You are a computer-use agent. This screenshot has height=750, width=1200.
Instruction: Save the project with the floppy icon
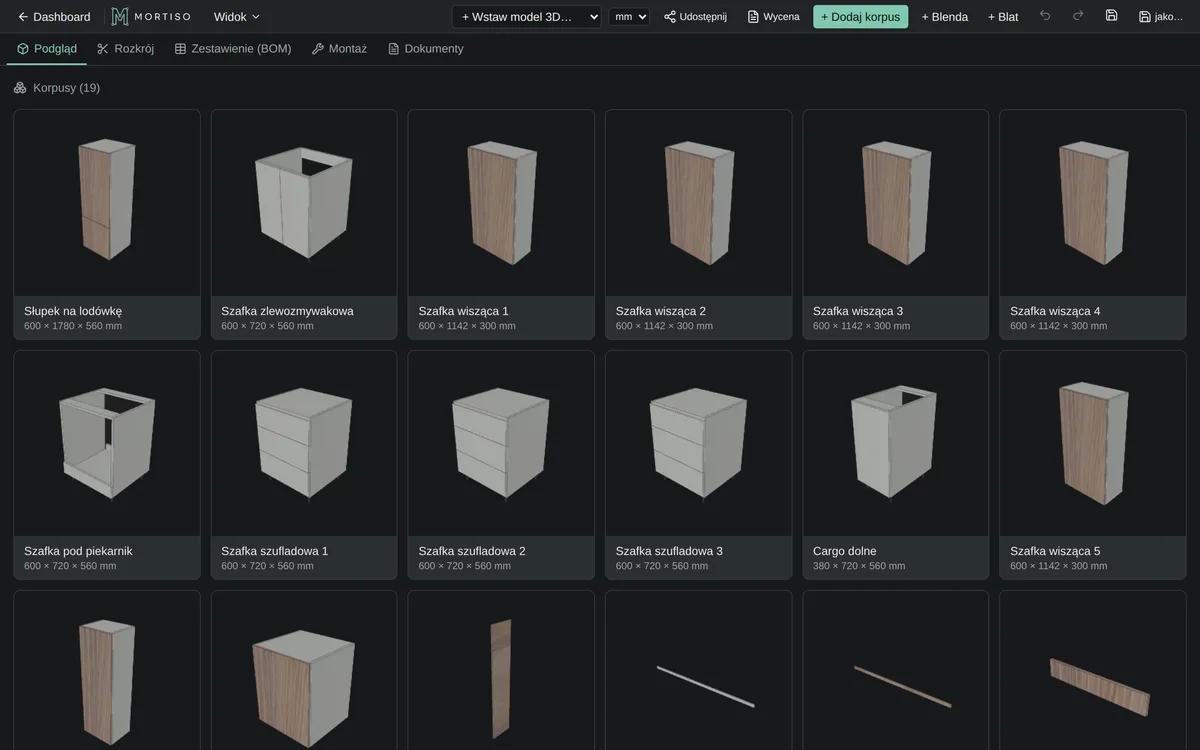1111,16
